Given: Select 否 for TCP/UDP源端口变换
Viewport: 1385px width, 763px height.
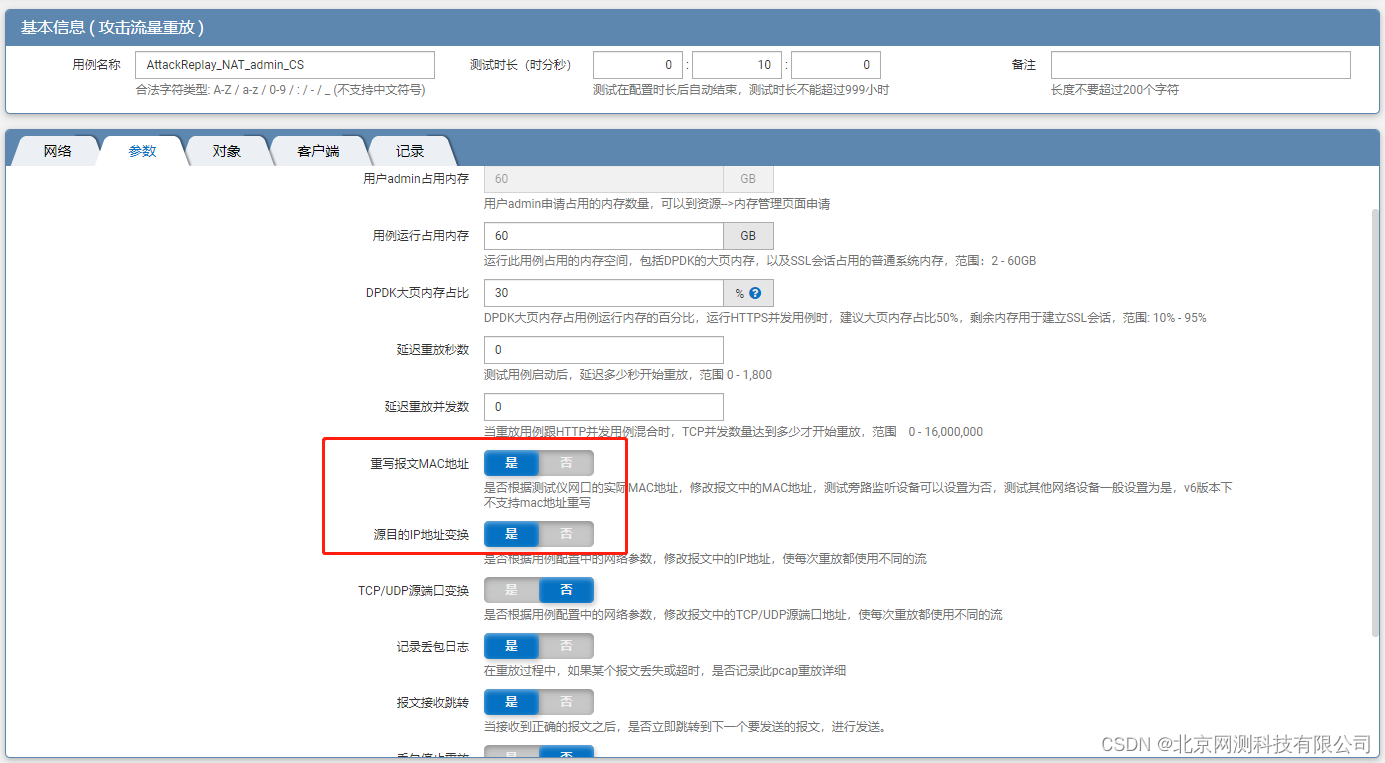Looking at the screenshot, I should [566, 590].
